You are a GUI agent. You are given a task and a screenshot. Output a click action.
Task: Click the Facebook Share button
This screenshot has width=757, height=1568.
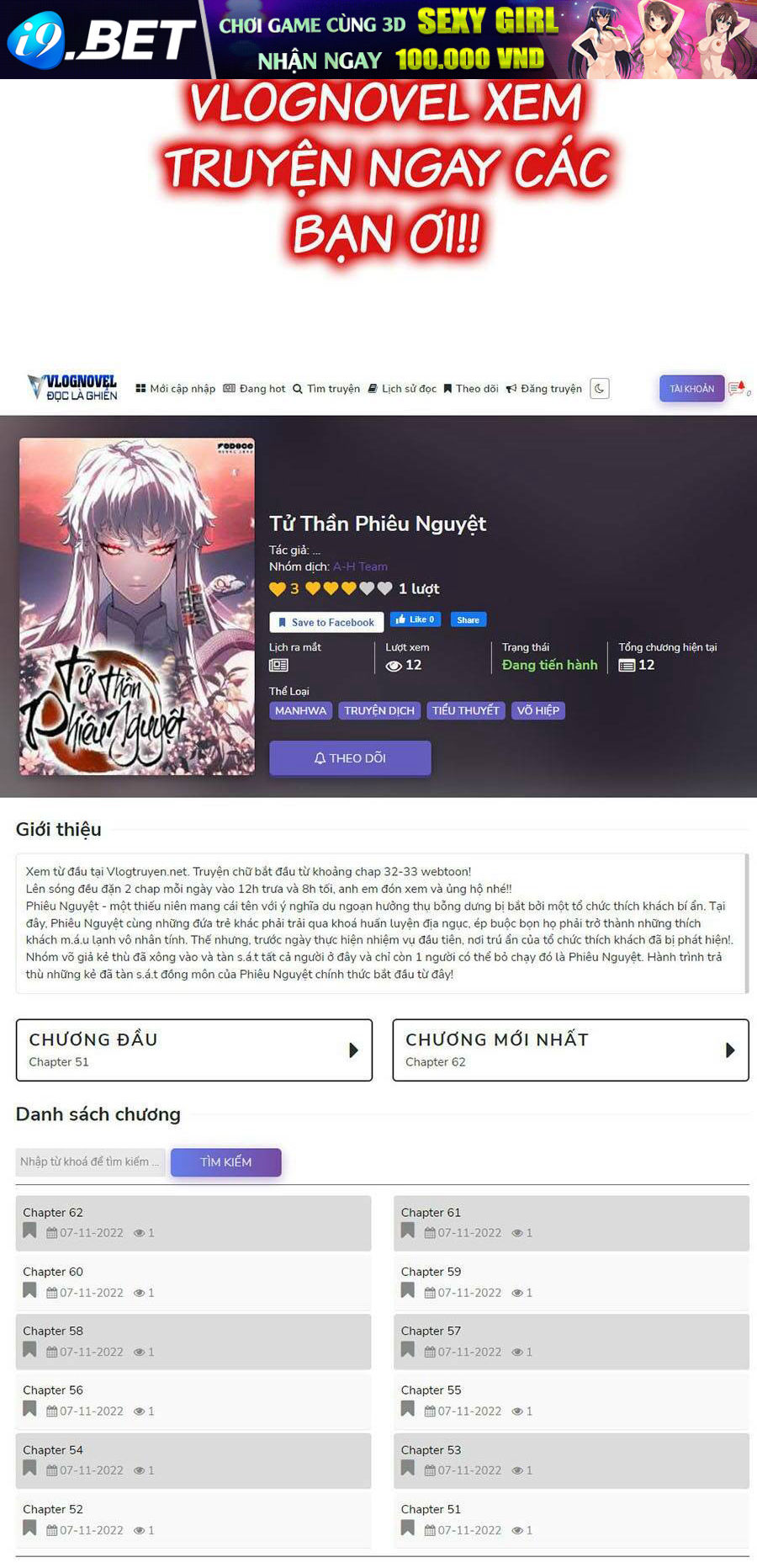tap(468, 619)
